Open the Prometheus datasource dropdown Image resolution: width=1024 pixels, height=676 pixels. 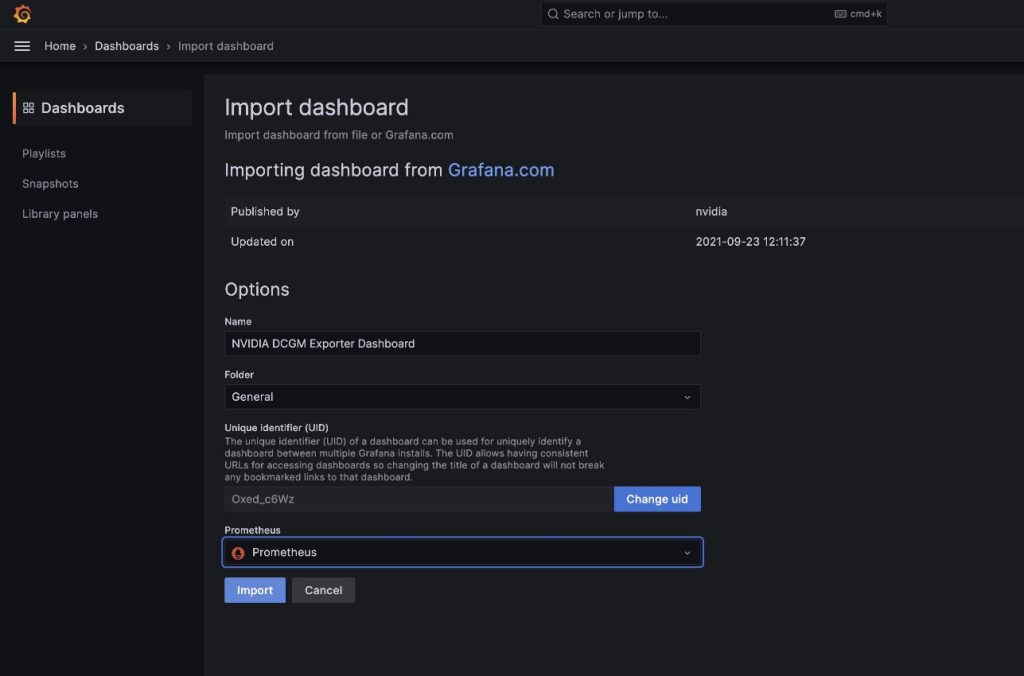coord(462,553)
